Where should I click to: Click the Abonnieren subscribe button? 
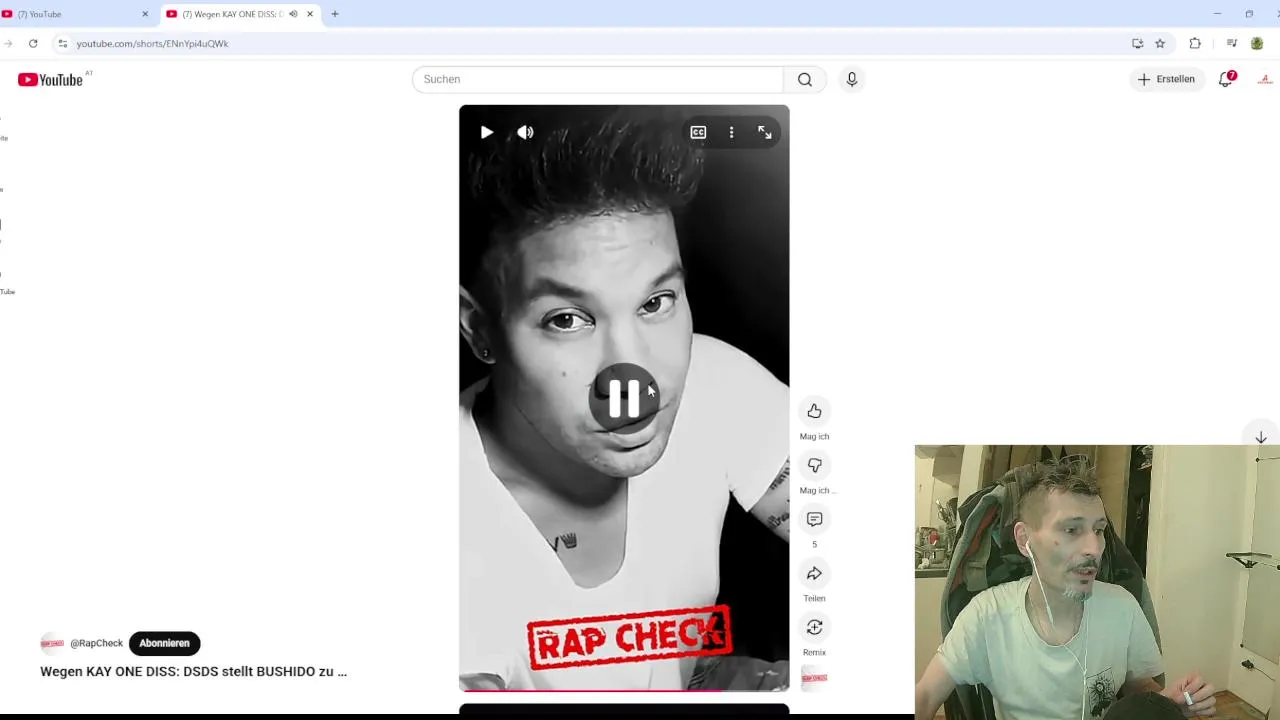coord(164,643)
